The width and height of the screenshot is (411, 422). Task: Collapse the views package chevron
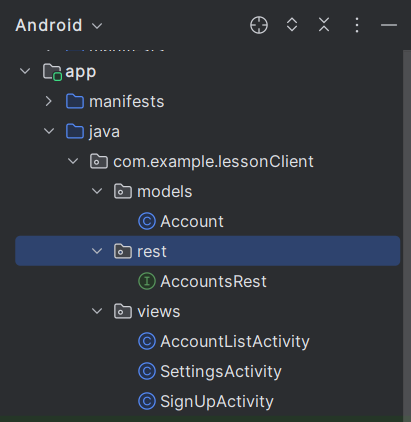pyautogui.click(x=97, y=311)
